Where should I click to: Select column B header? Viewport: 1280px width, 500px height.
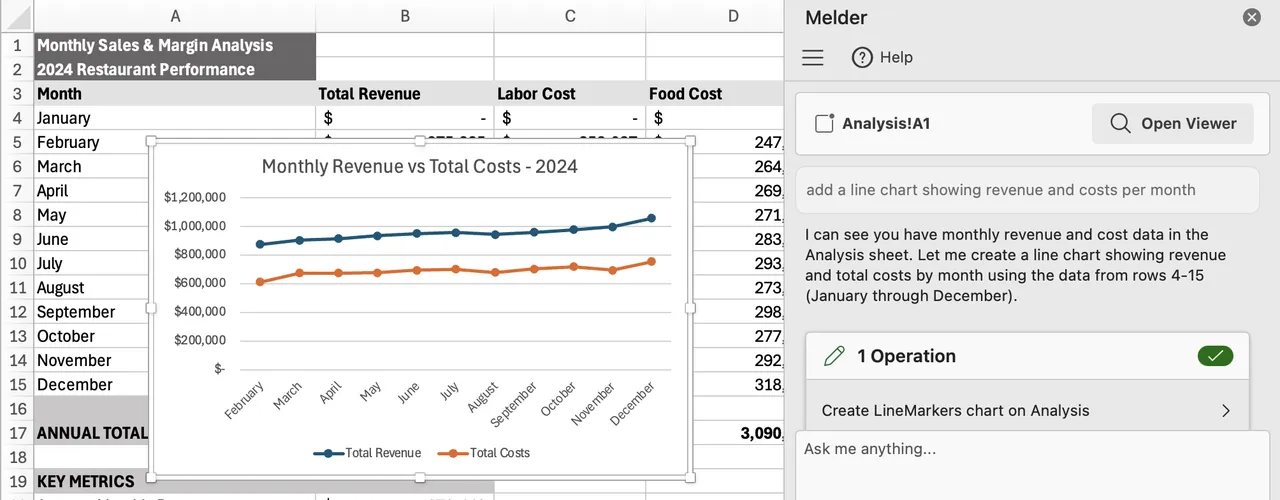pos(404,16)
